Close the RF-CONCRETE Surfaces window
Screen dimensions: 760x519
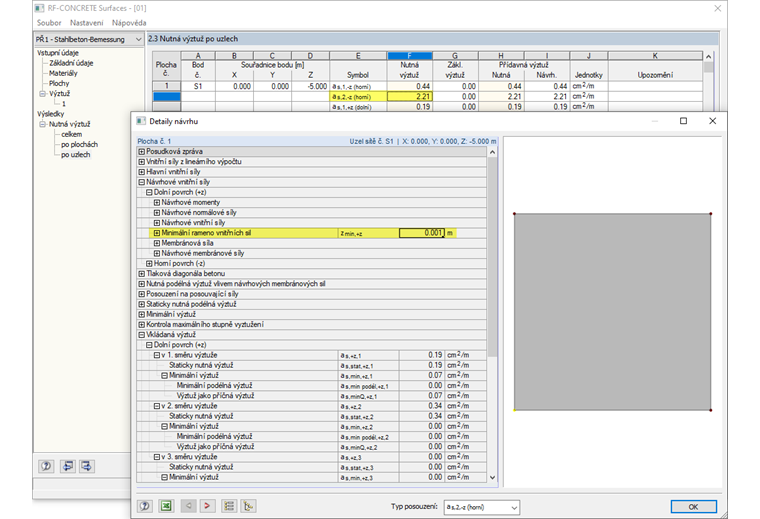point(718,8)
